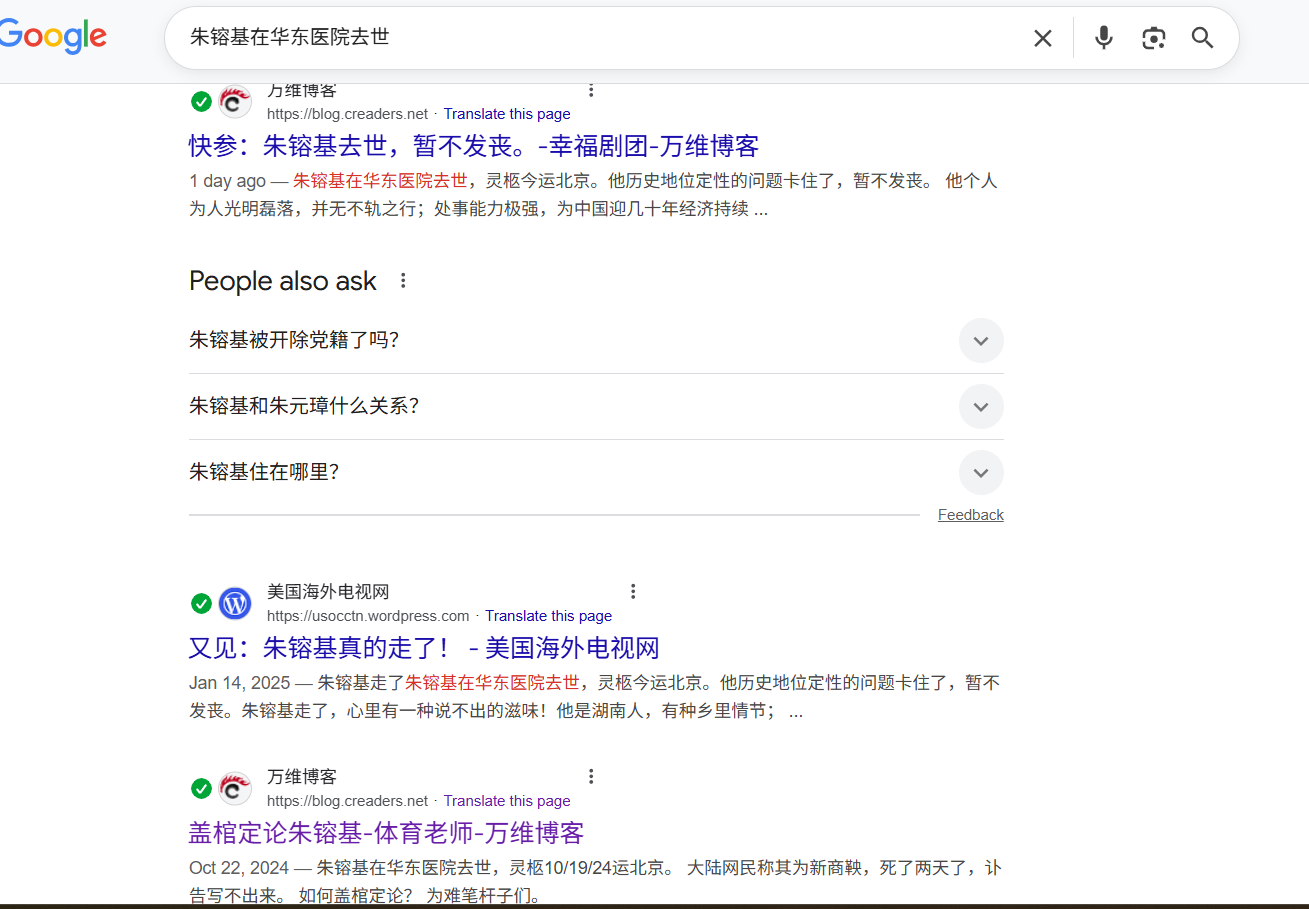Open options menu for 美国海外电视网 result
This screenshot has height=909, width=1309.
click(632, 591)
